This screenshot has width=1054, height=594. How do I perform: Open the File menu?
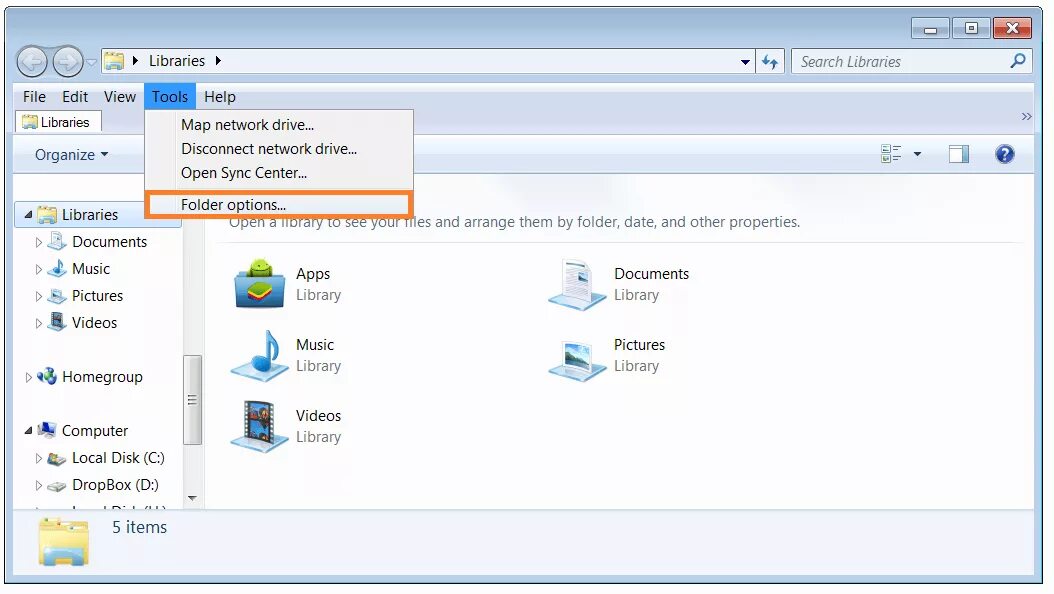click(x=34, y=97)
